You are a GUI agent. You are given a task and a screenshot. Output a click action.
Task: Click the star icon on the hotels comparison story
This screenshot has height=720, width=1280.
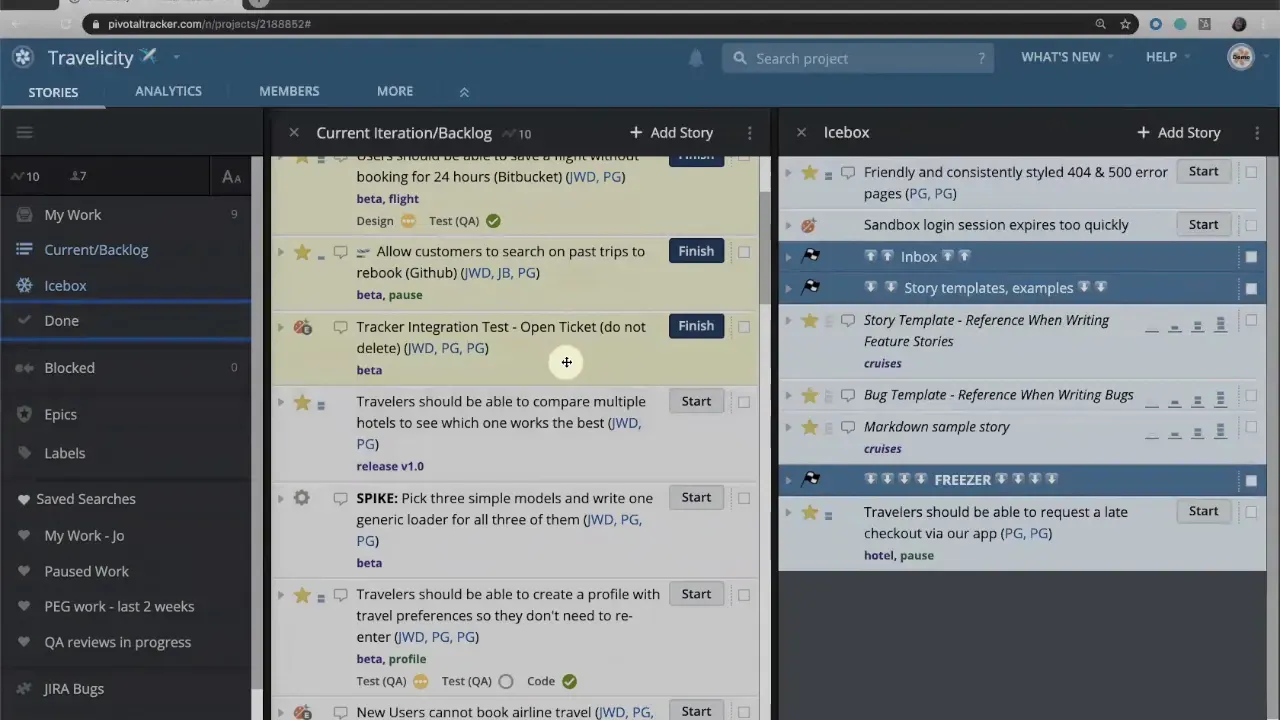point(302,401)
